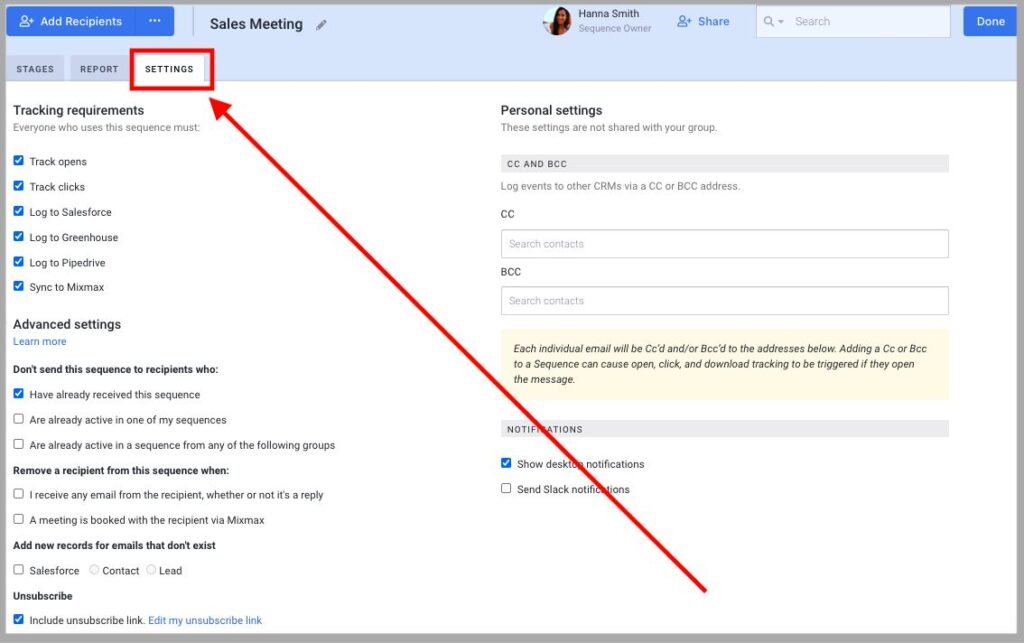This screenshot has width=1024, height=643.
Task: Open Edit my unsubscribe link
Action: pyautogui.click(x=205, y=620)
